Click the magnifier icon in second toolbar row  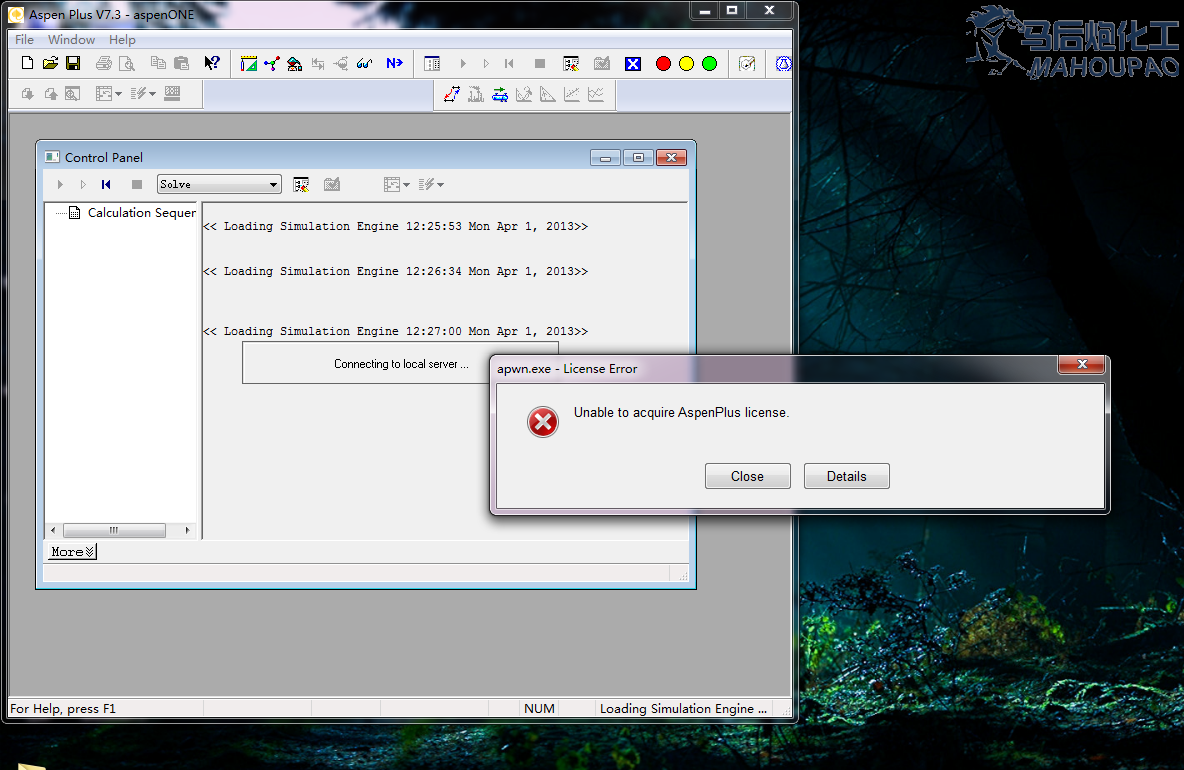click(72, 94)
